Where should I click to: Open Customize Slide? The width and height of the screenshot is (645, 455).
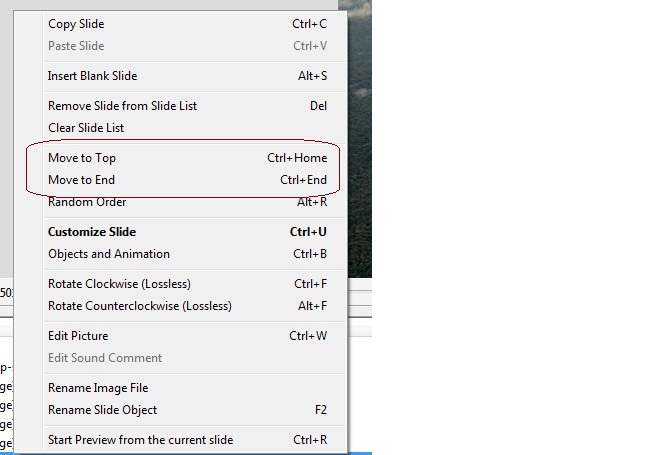[x=180, y=232]
